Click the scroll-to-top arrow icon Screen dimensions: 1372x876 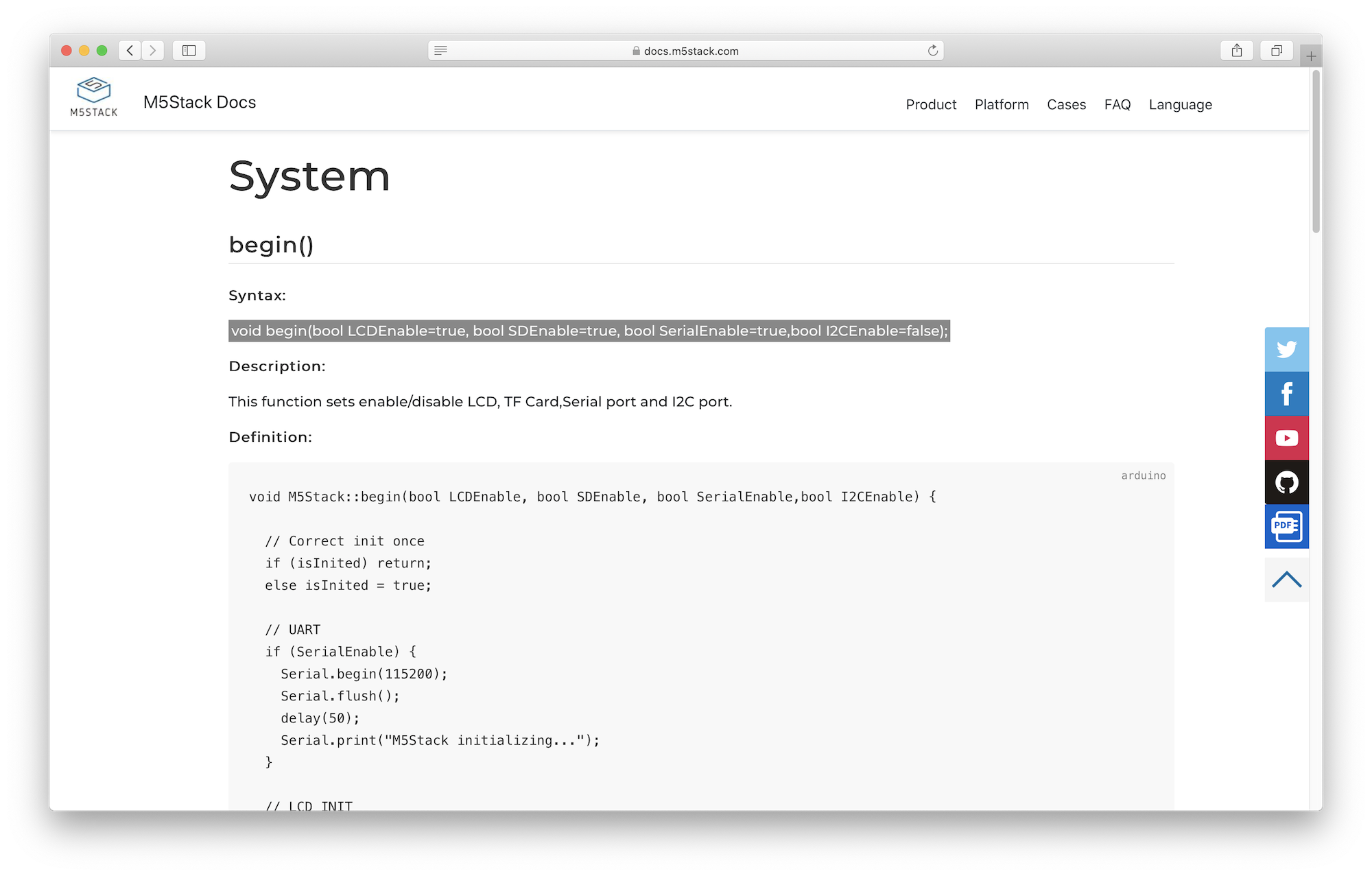tap(1286, 580)
